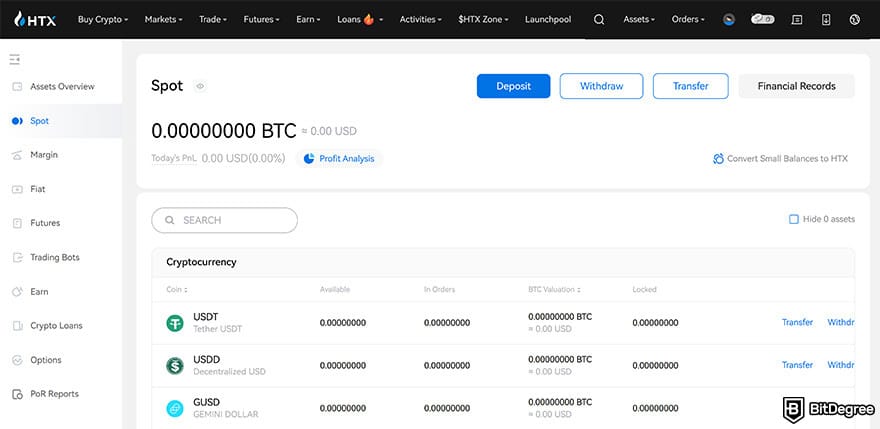
Task: Go to Launchpool in top navigation
Action: coord(548,20)
